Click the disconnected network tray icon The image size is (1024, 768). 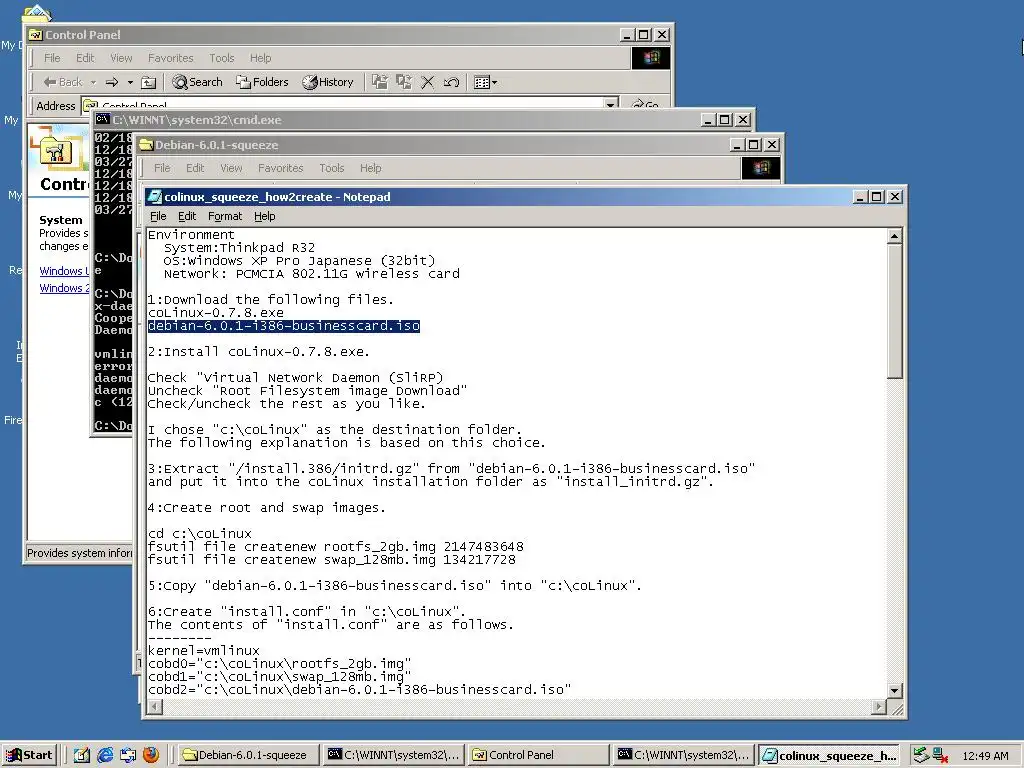(x=940, y=755)
